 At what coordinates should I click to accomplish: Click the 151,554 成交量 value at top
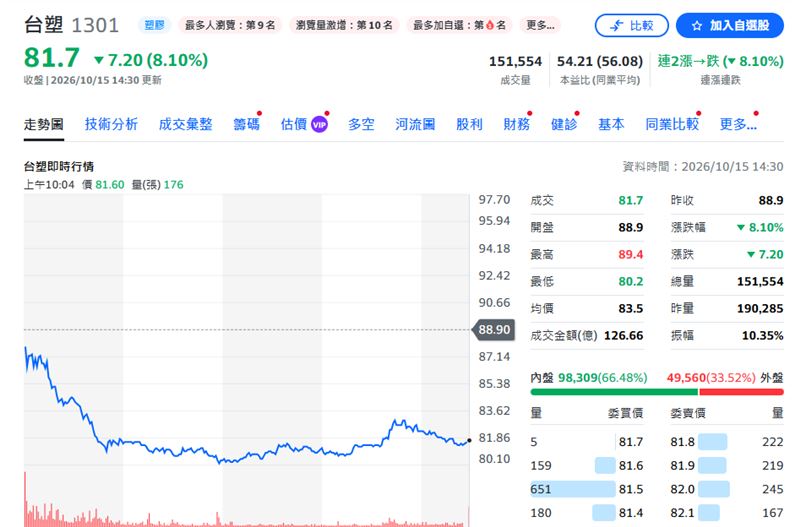(x=515, y=62)
